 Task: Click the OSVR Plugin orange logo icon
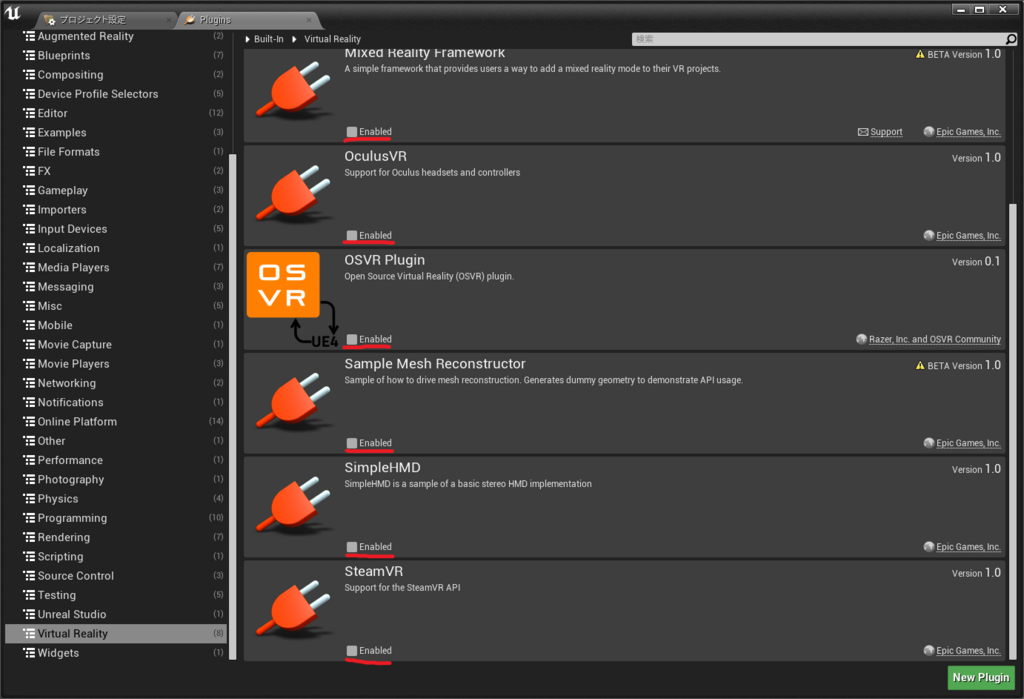[x=283, y=285]
